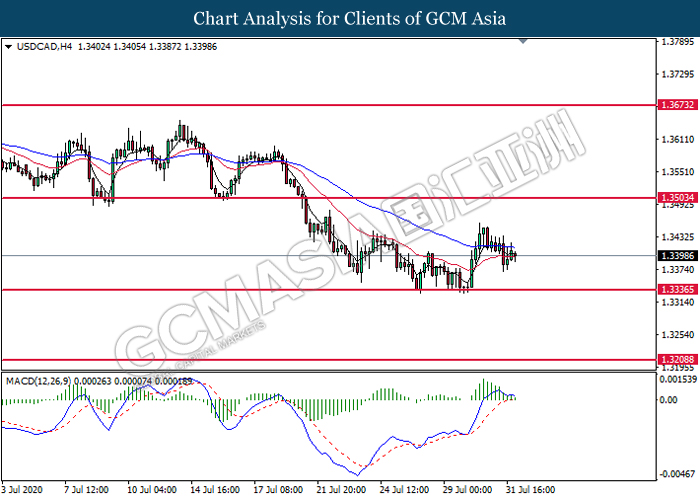
Task: Click the 1.36732 red resistance price label
Action: coord(677,105)
